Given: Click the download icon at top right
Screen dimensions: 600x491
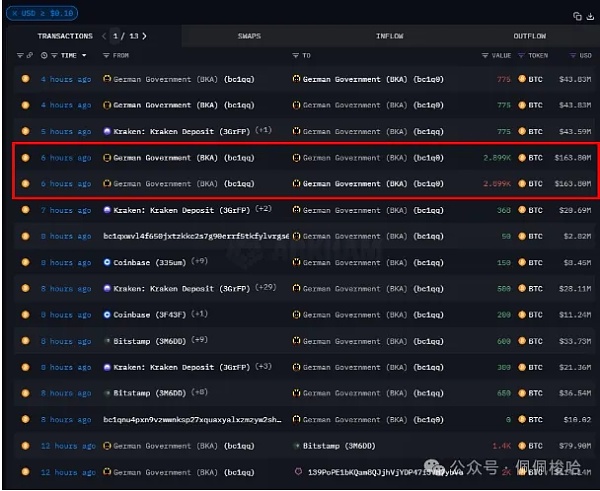Looking at the screenshot, I should [x=589, y=16].
